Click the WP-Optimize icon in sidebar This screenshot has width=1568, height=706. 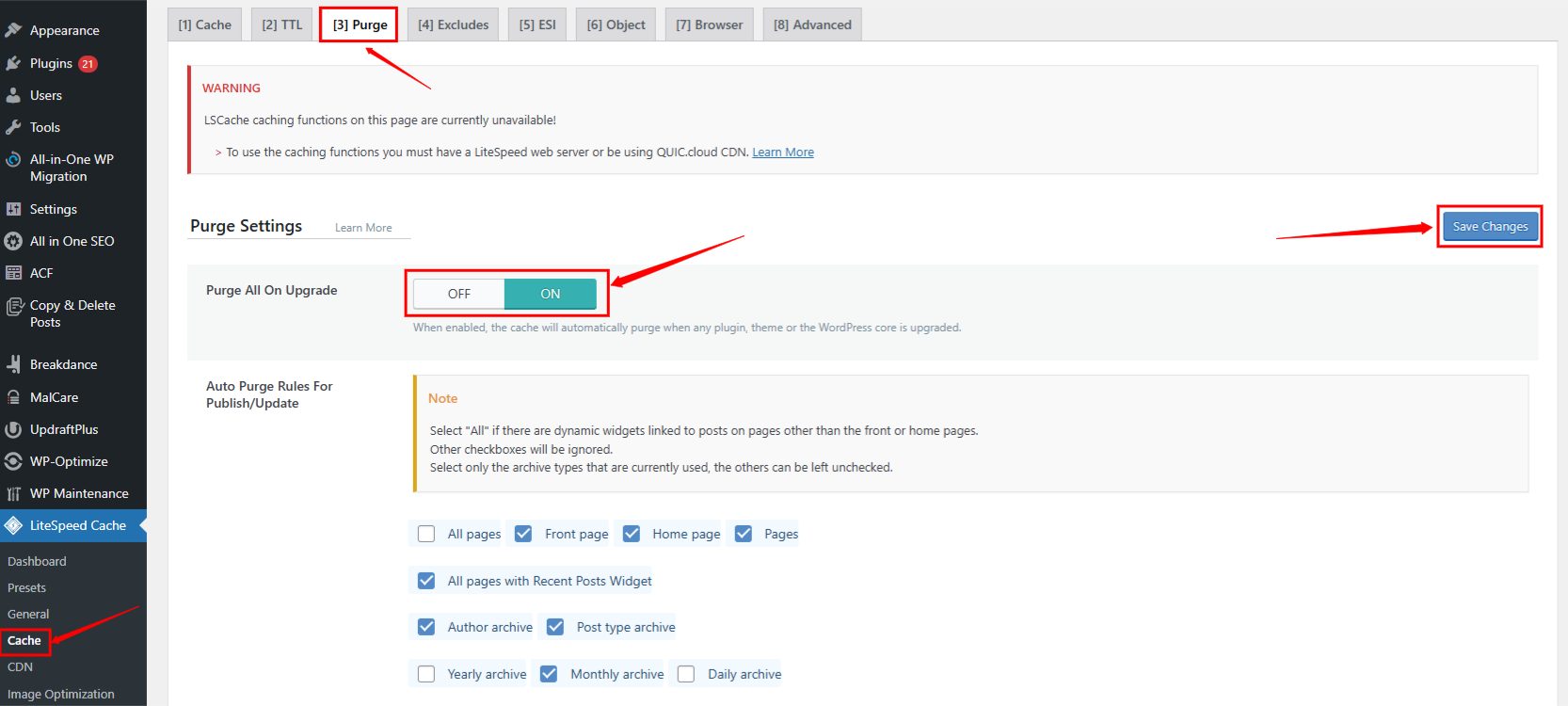pyautogui.click(x=13, y=461)
